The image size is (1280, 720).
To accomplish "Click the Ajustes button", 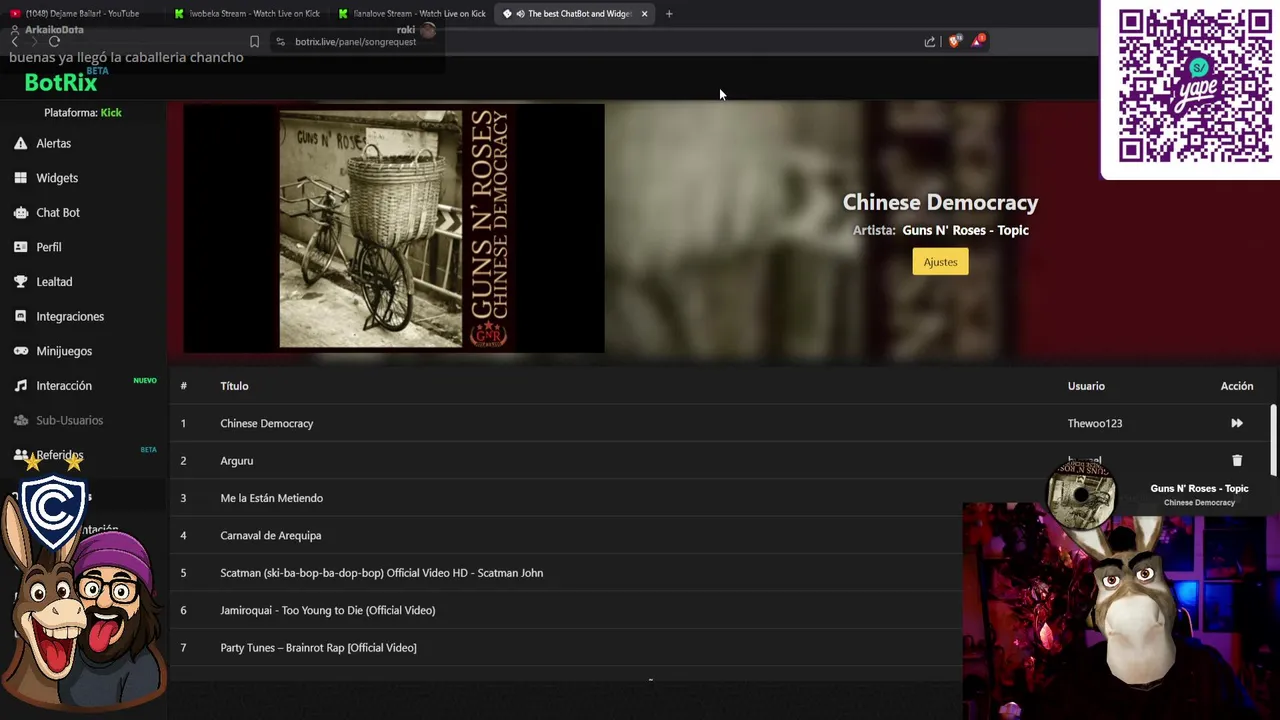I will pyautogui.click(x=940, y=262).
